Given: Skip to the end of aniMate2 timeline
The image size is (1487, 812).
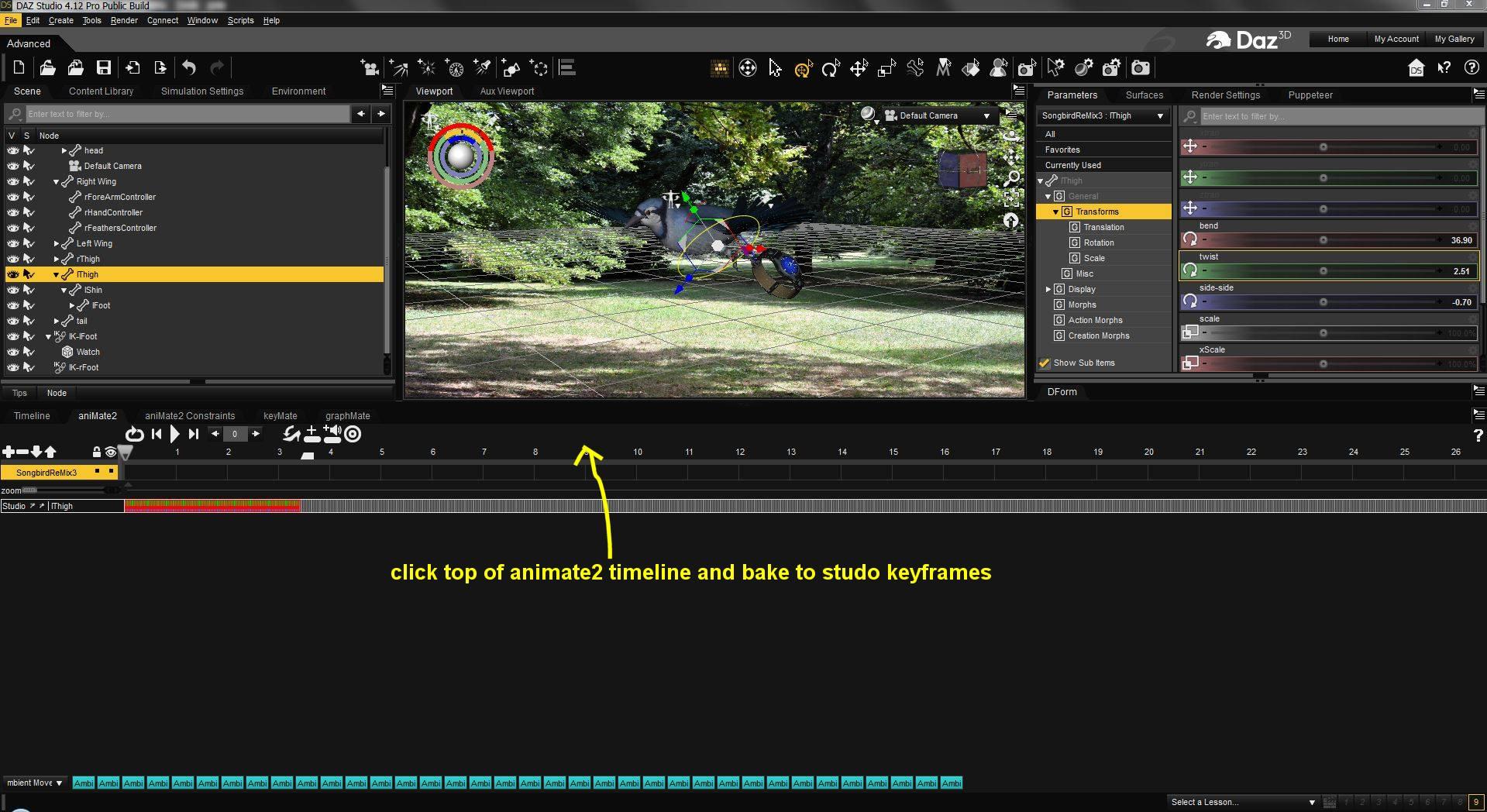Looking at the screenshot, I should [x=193, y=434].
